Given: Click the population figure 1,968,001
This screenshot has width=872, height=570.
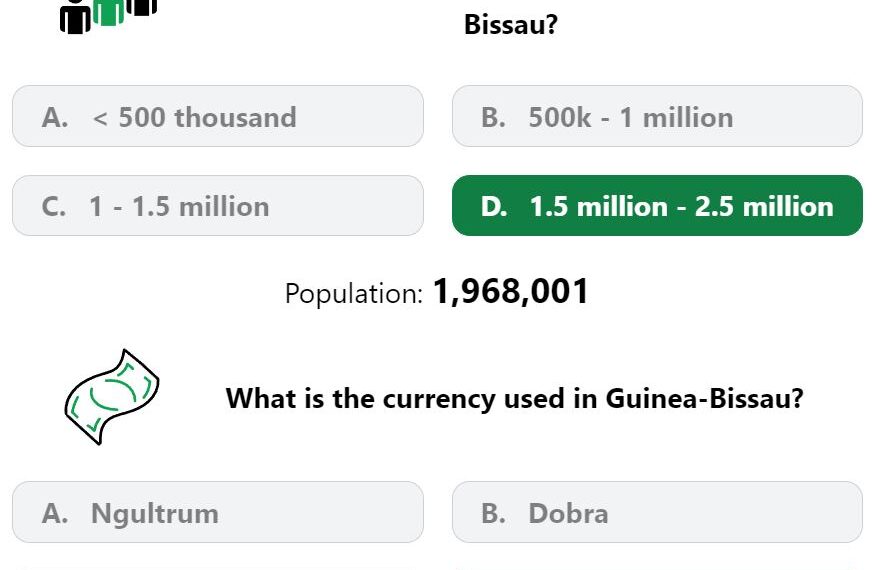Looking at the screenshot, I should pyautogui.click(x=511, y=291).
